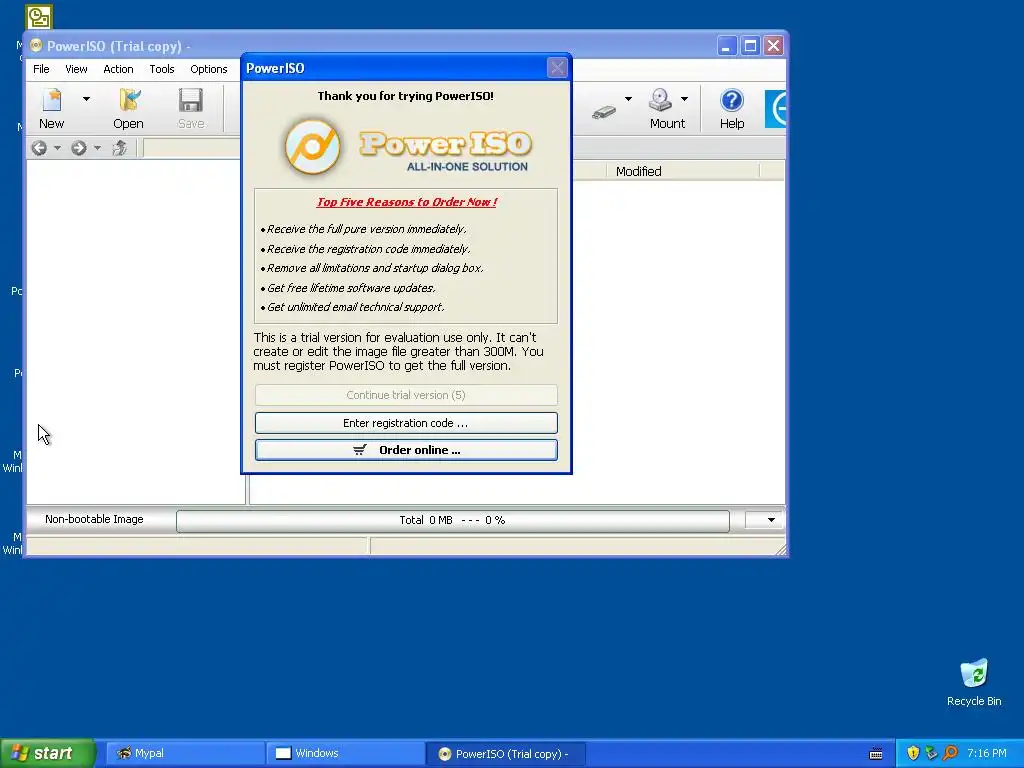Click the blue circular icon at toolbar edge
Viewport: 1024px width, 768px height.
pos(775,108)
